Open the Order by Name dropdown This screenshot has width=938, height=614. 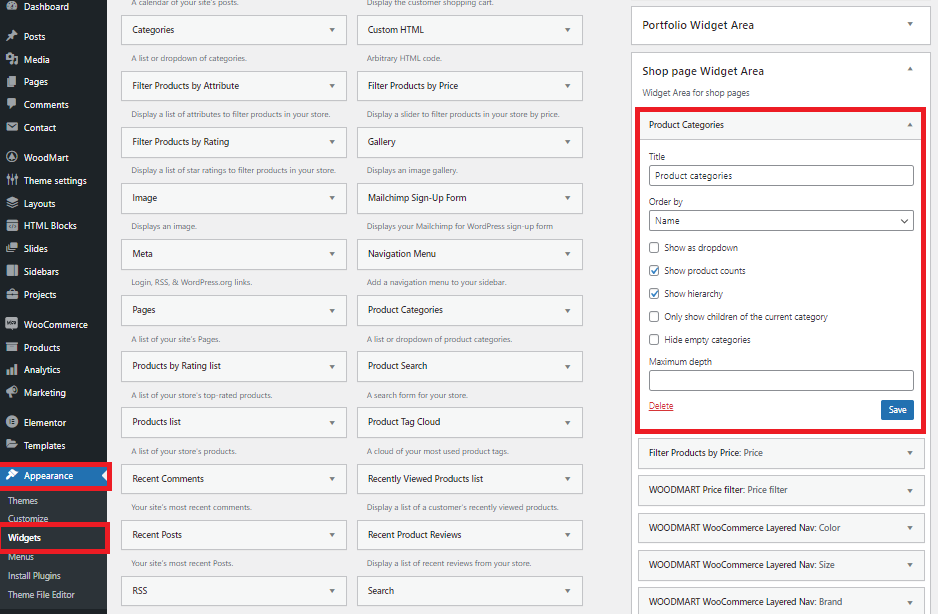tap(781, 221)
